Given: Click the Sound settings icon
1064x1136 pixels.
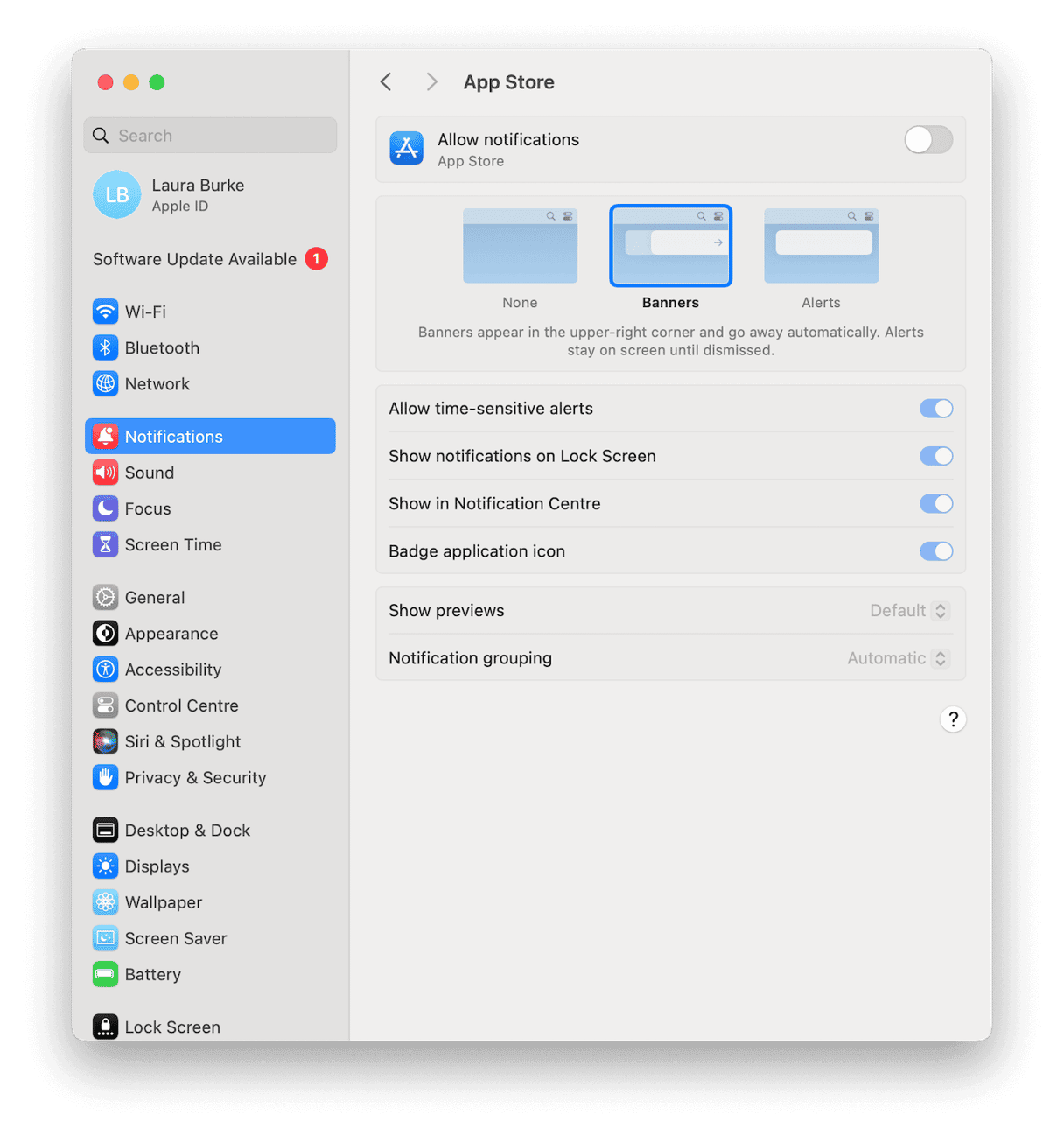Looking at the screenshot, I should coord(105,472).
